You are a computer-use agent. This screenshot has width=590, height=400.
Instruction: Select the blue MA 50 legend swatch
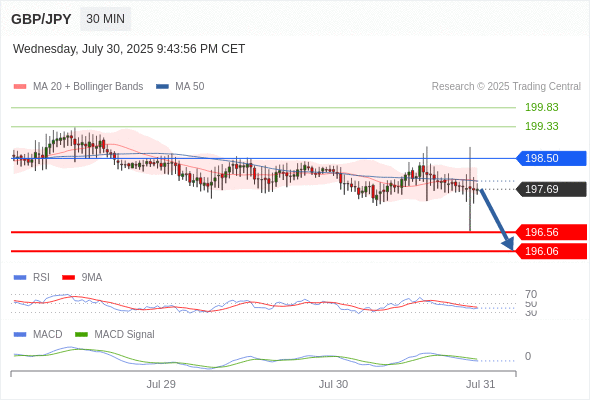click(162, 87)
